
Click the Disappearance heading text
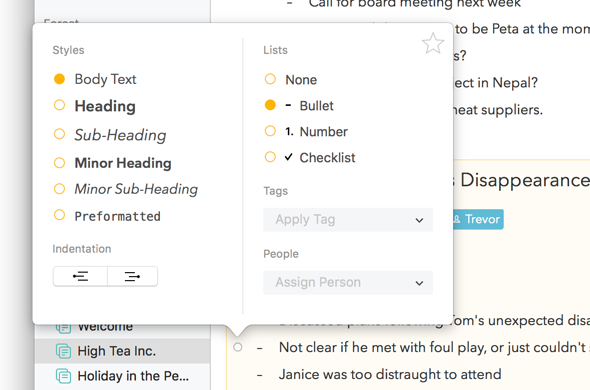525,180
